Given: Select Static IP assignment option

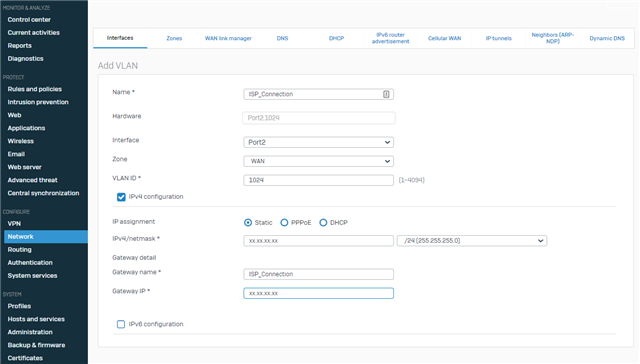Looking at the screenshot, I should pos(248,223).
